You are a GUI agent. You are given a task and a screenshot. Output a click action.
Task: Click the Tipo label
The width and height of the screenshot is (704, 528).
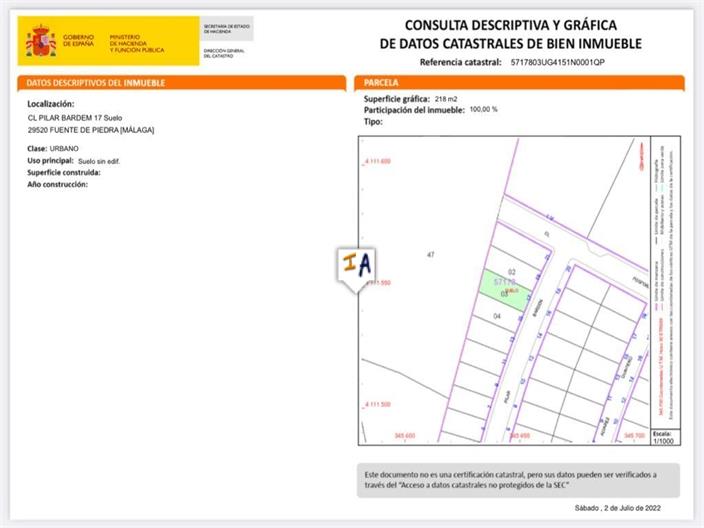(x=373, y=122)
